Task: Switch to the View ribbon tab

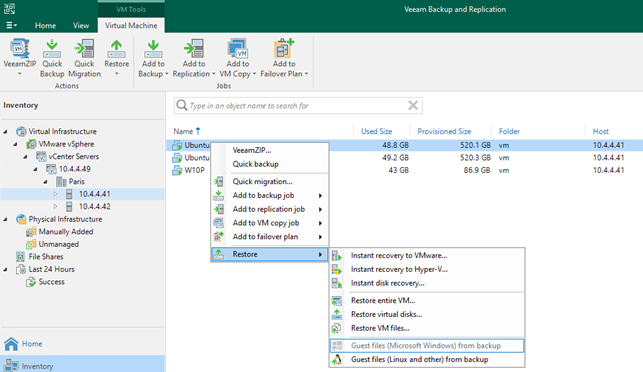Action: tap(81, 25)
